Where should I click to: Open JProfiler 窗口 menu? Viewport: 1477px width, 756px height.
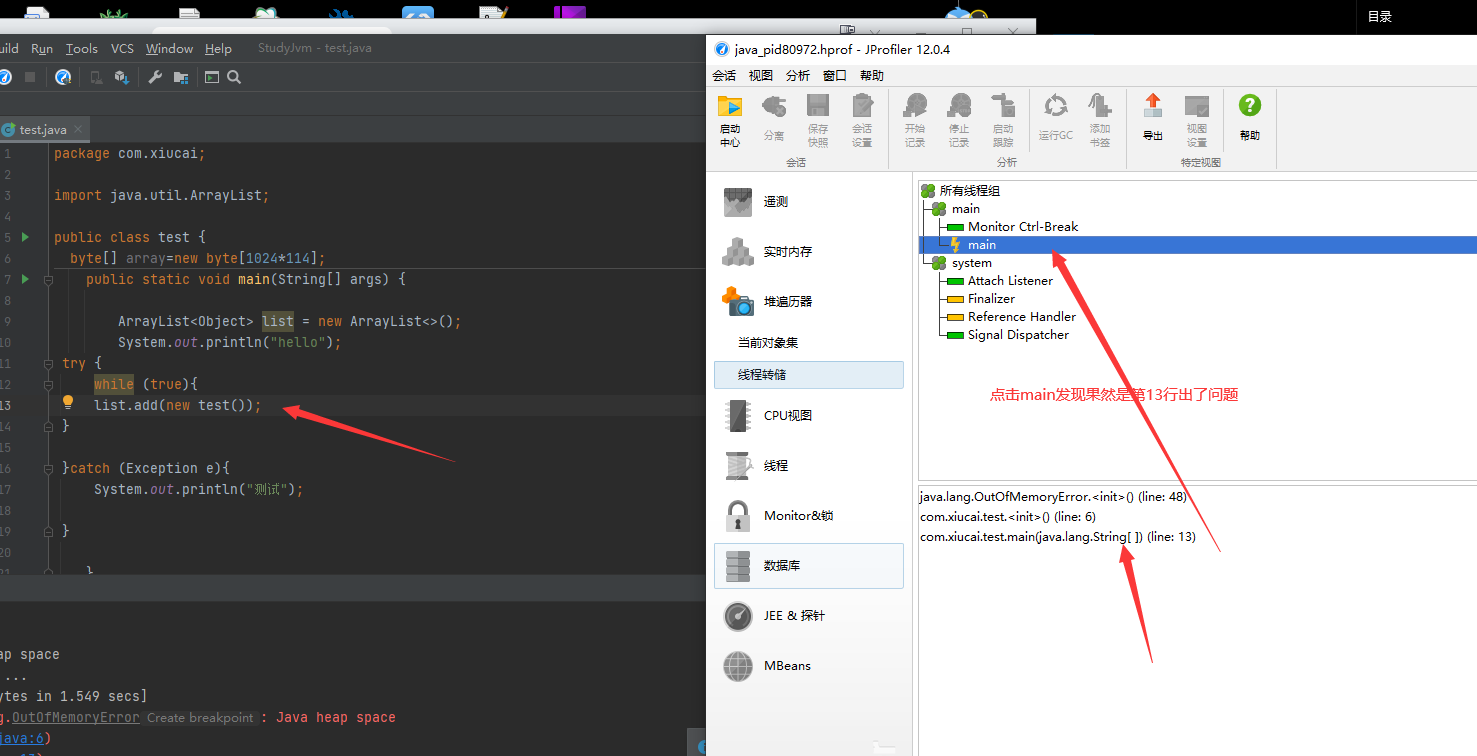coord(835,76)
